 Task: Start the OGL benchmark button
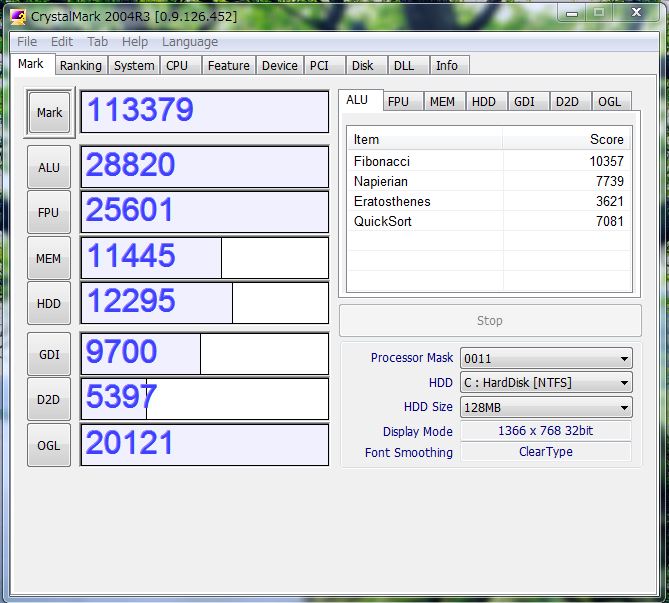click(x=49, y=445)
